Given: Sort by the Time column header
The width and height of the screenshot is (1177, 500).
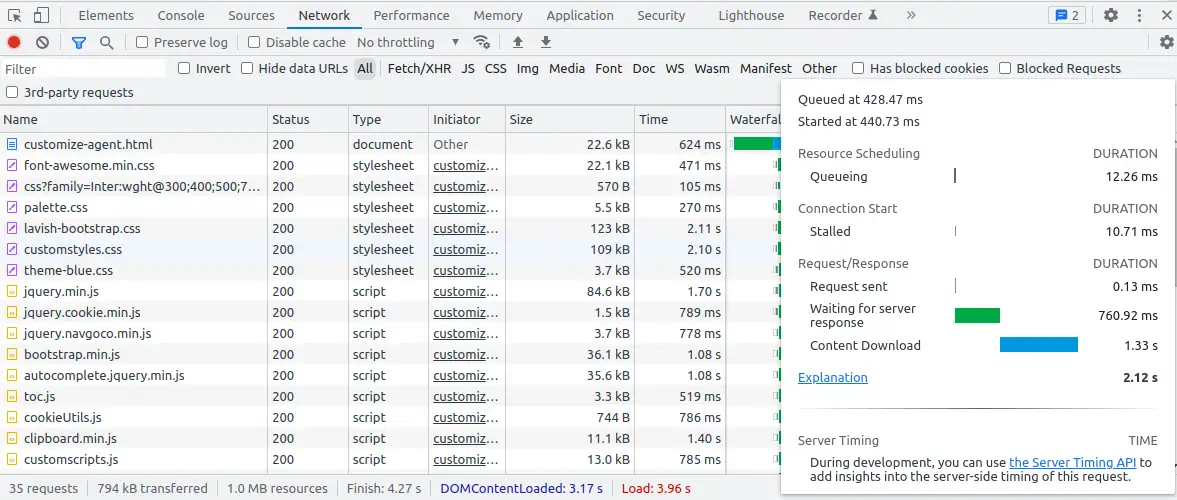Looking at the screenshot, I should tap(680, 119).
